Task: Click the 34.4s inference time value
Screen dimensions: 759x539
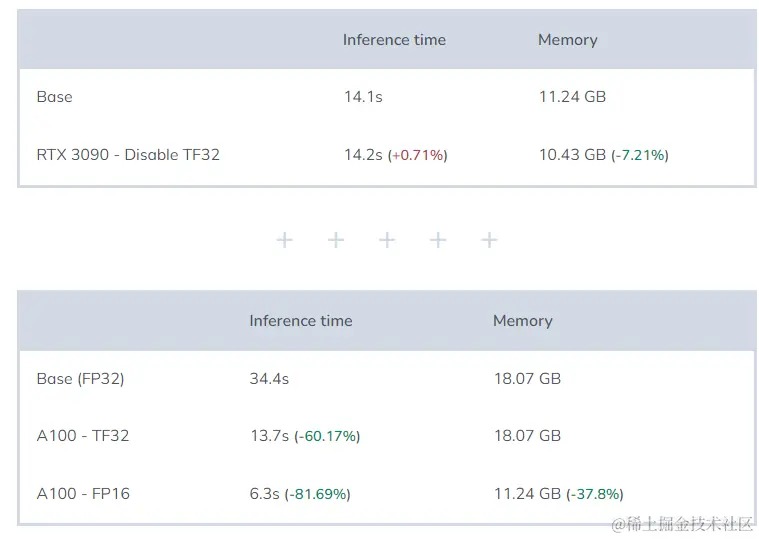Action: point(269,379)
